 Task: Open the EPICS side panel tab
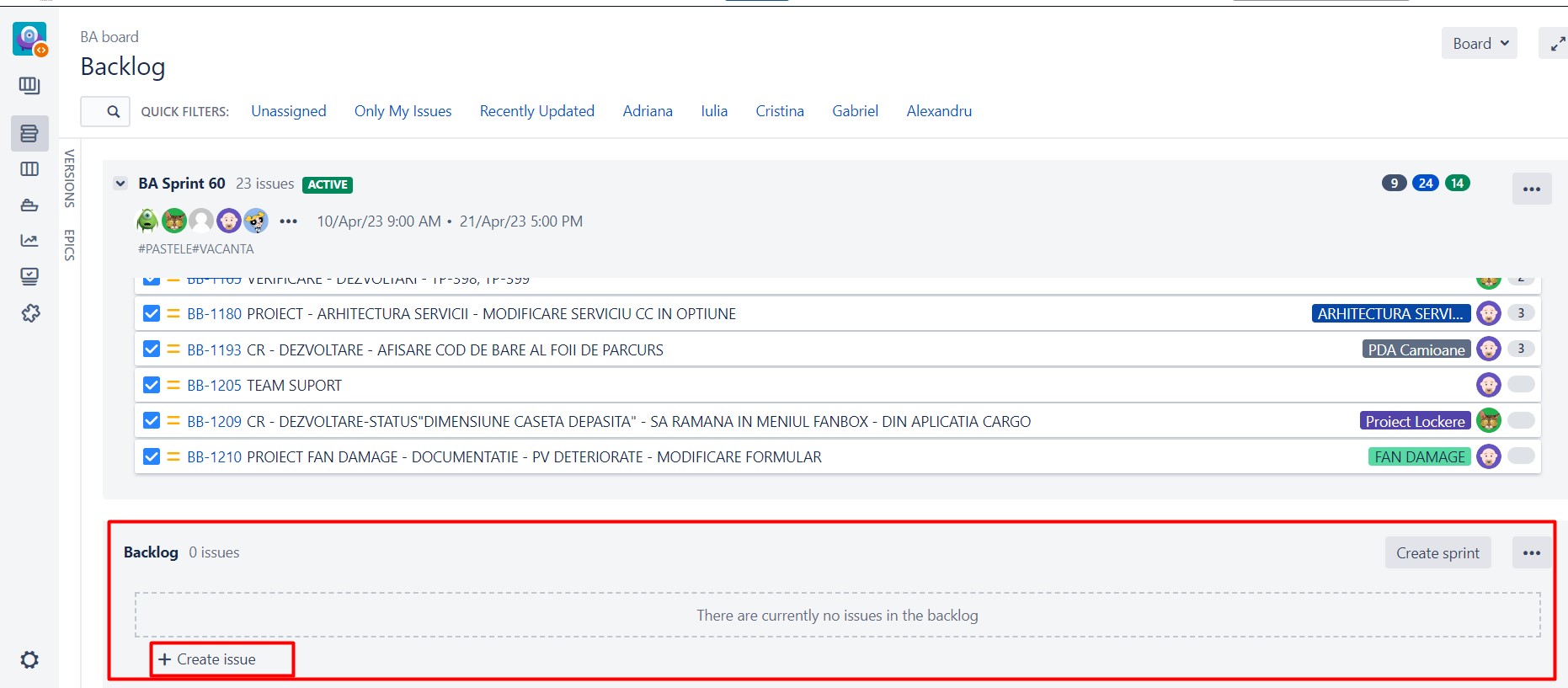coord(70,245)
